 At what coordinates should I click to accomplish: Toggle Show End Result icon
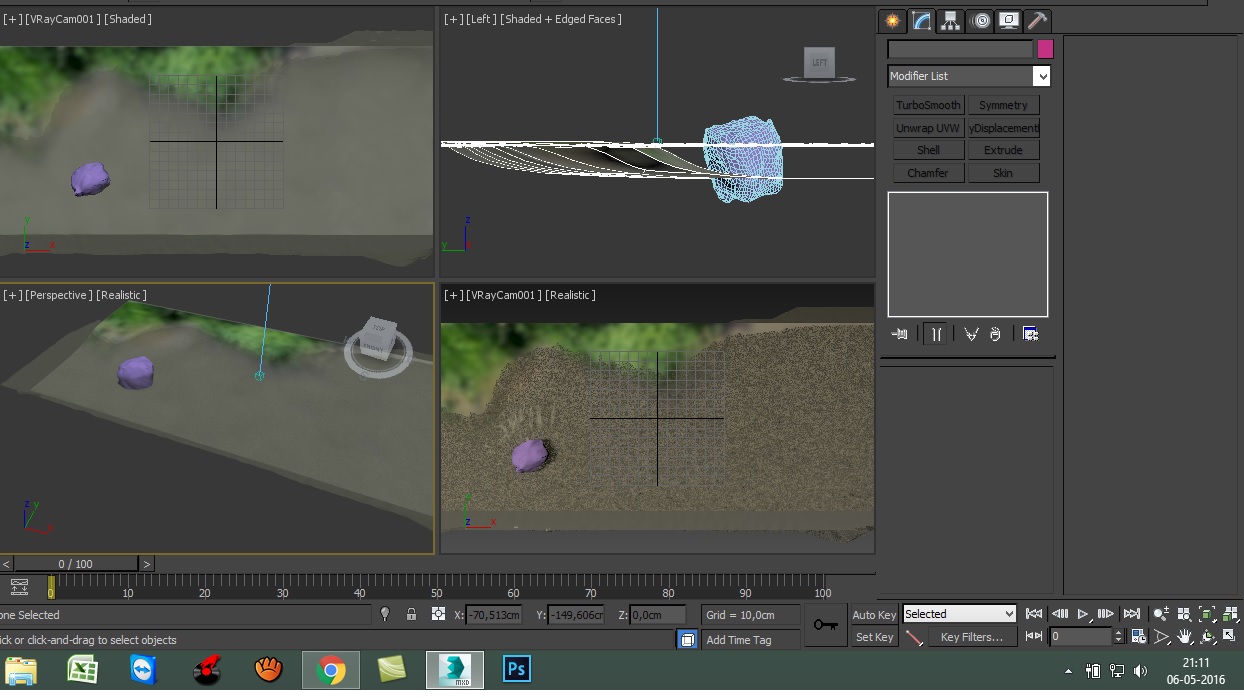(x=936, y=334)
